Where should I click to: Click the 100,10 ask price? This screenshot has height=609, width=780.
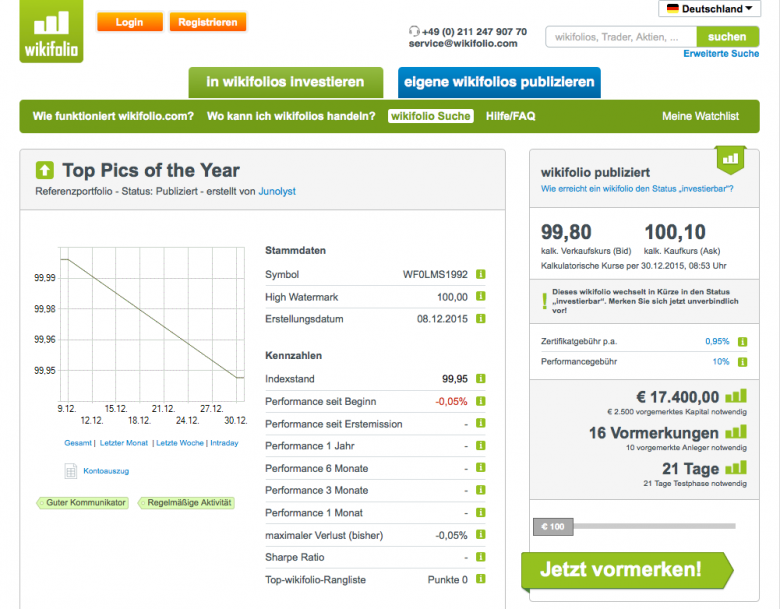point(675,232)
